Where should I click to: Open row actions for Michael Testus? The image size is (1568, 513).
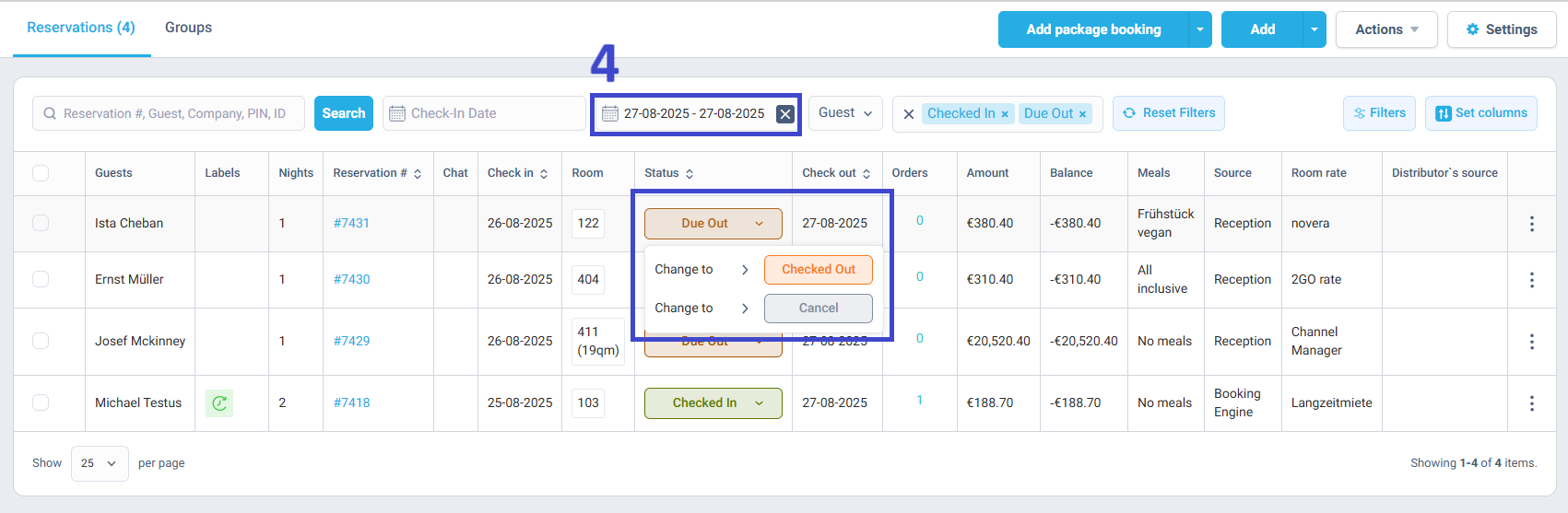[x=1532, y=403]
